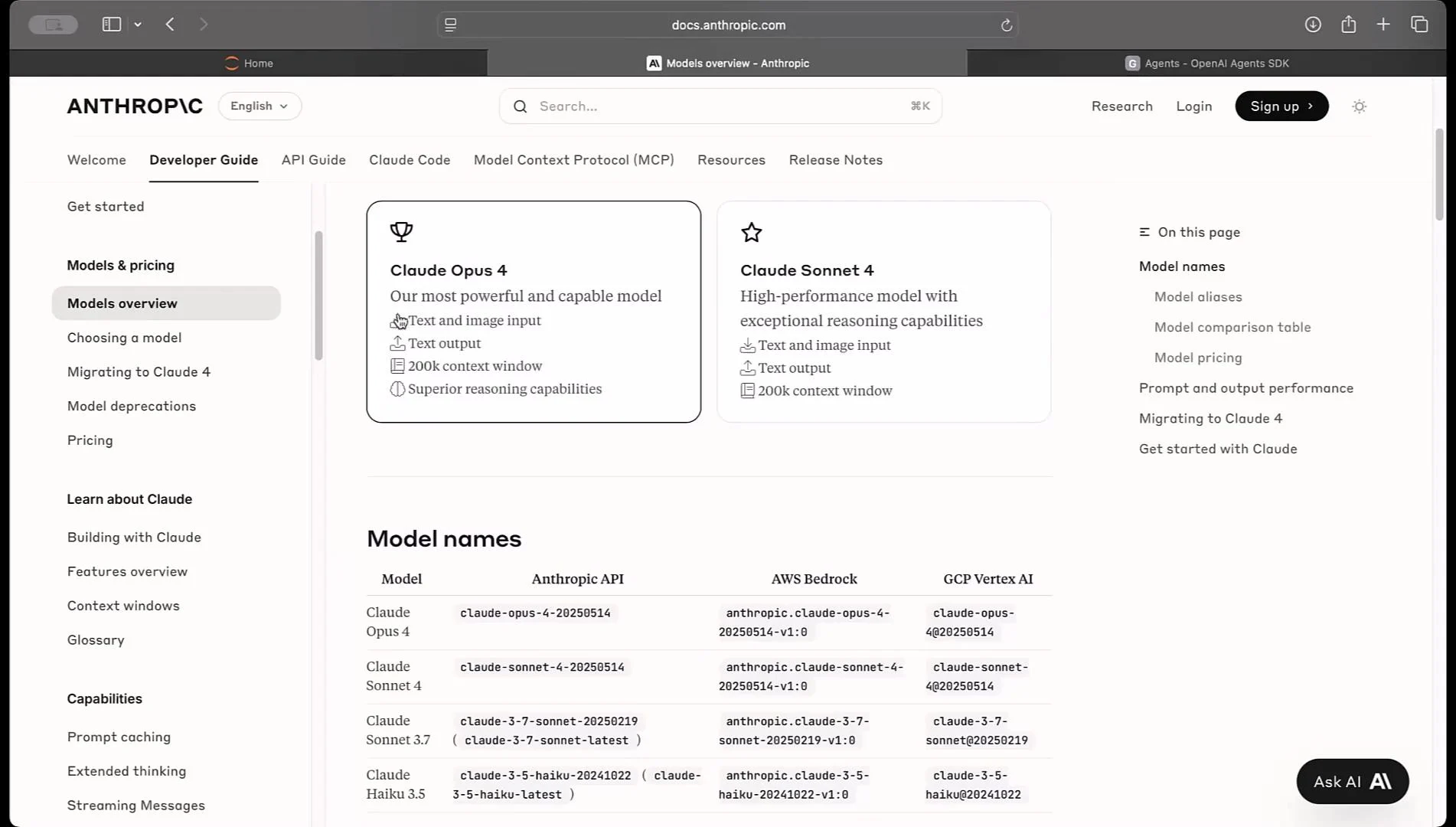
Task: Toggle light/dark theme sun icon
Action: click(x=1360, y=106)
